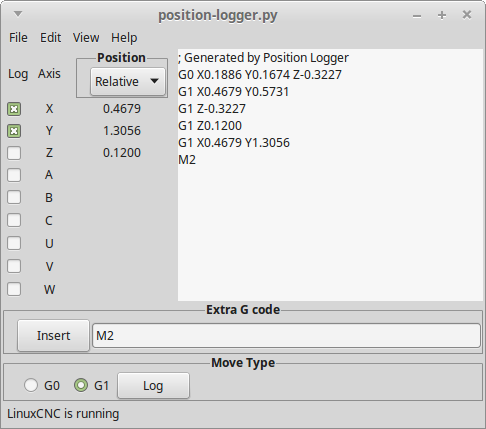Image resolution: width=486 pixels, height=429 pixels.
Task: Uncheck the X axis log checkbox
Action: pos(14,109)
